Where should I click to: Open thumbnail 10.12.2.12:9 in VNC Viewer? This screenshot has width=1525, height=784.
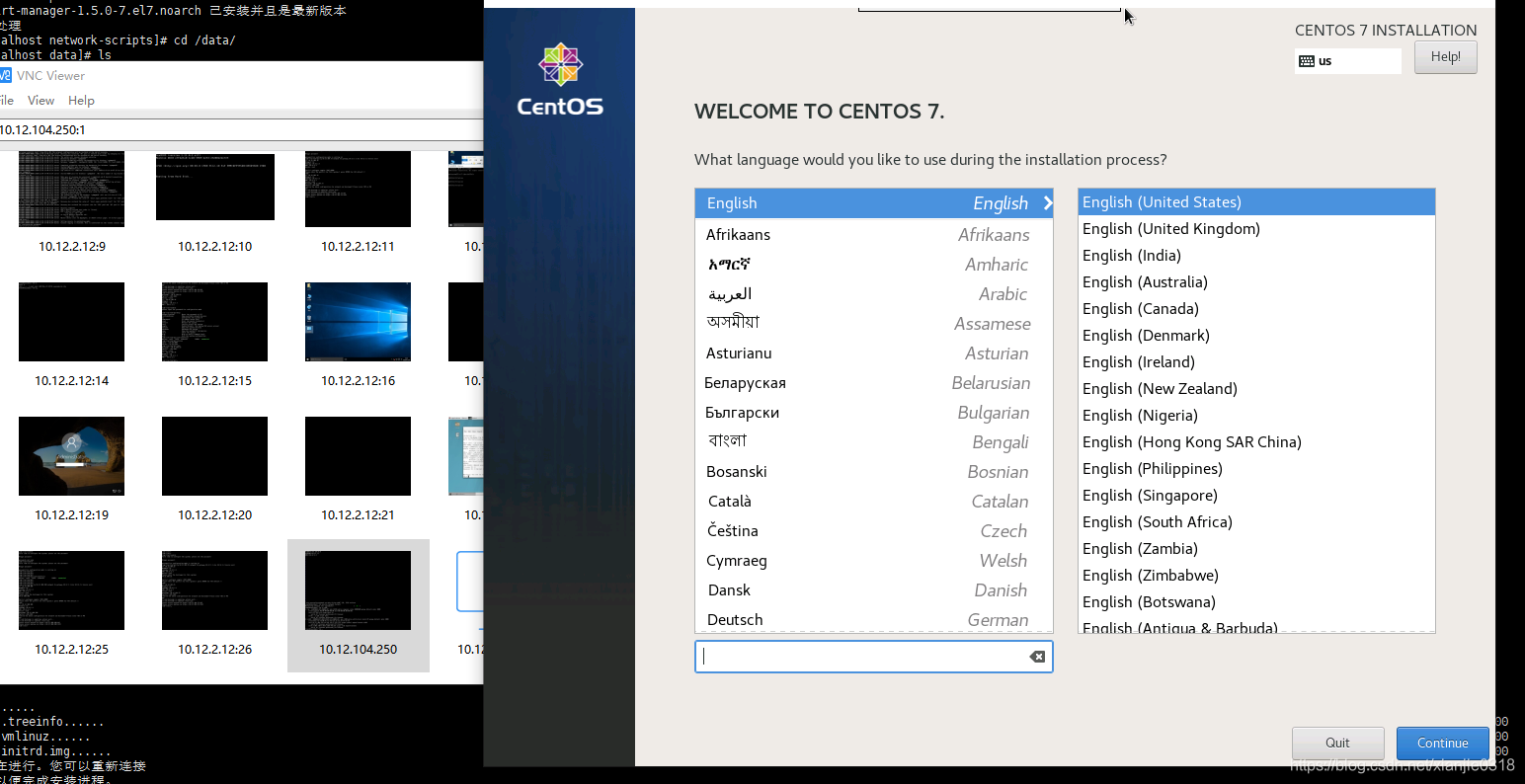click(71, 190)
